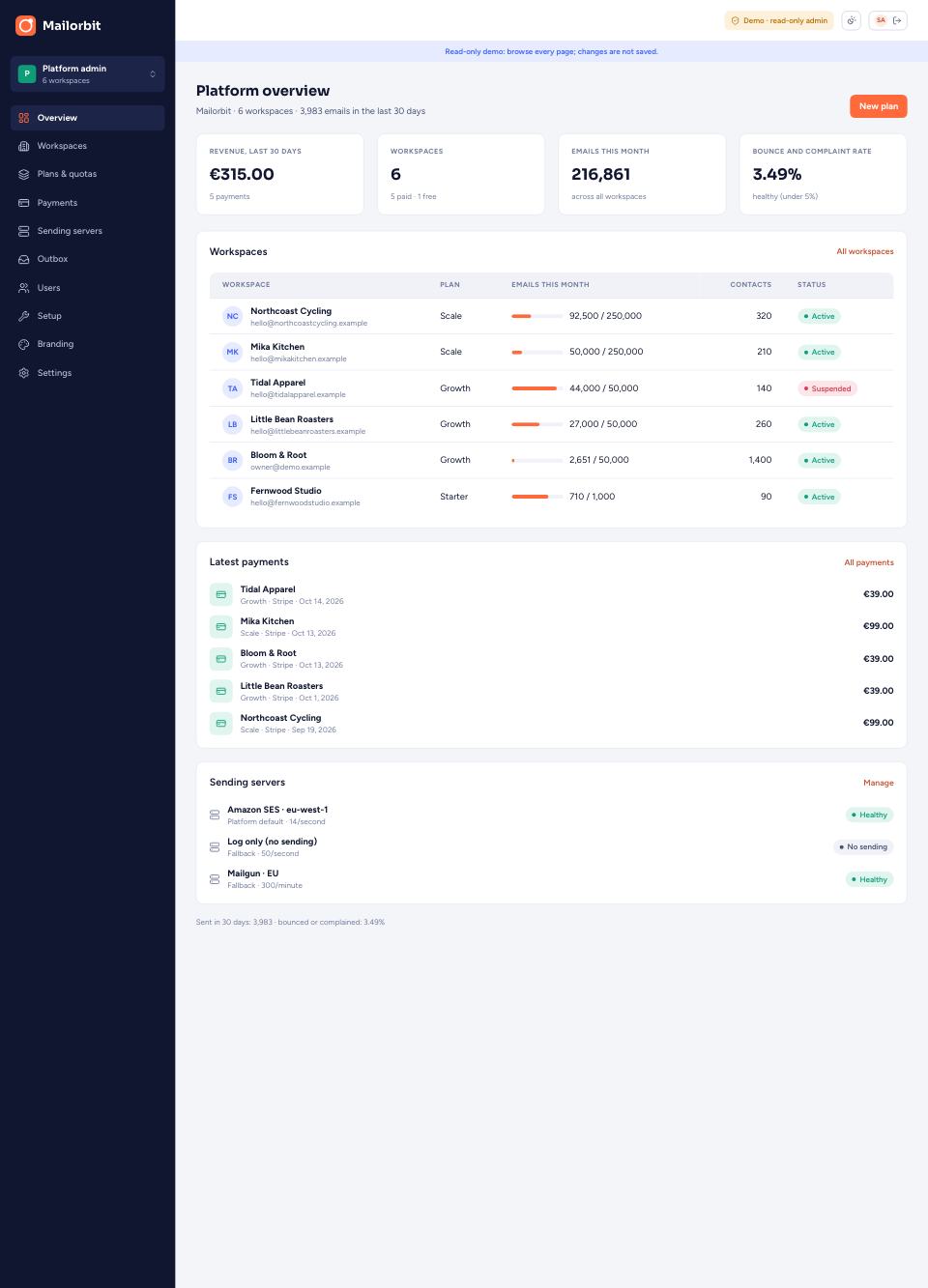Click the payment icon beside Bloom & Root payment
This screenshot has width=928, height=1288.
[x=220, y=659]
